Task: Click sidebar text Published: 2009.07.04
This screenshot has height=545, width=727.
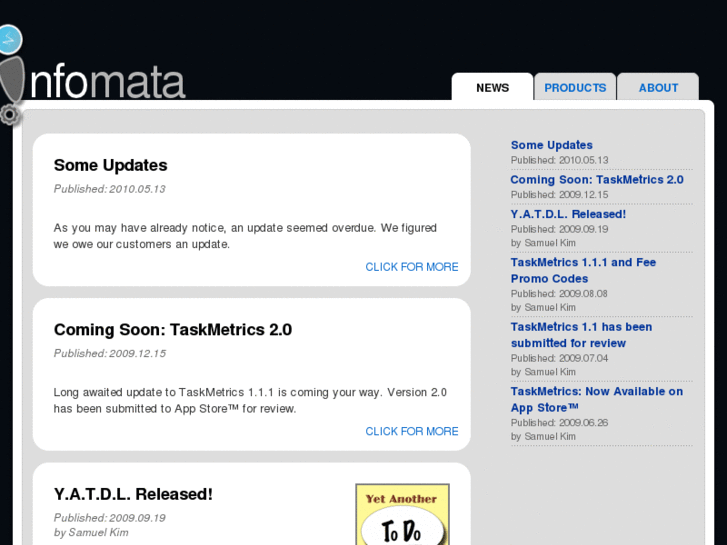Action: click(x=560, y=358)
